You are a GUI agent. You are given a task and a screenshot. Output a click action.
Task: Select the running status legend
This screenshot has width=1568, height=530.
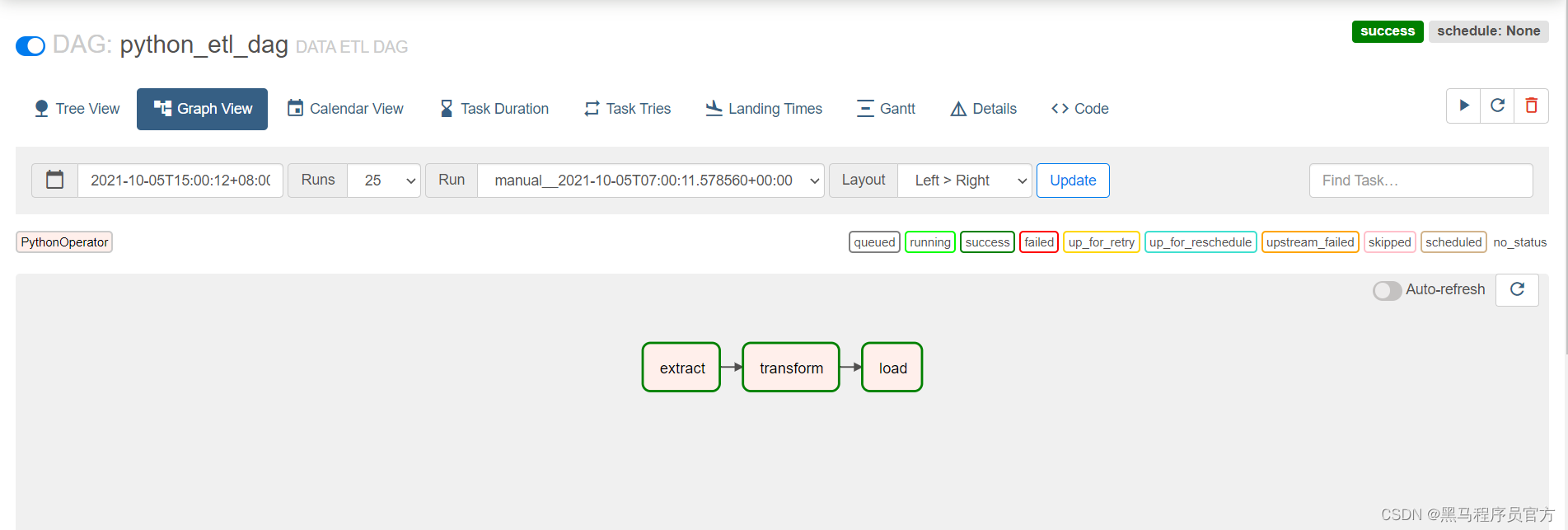pos(930,242)
